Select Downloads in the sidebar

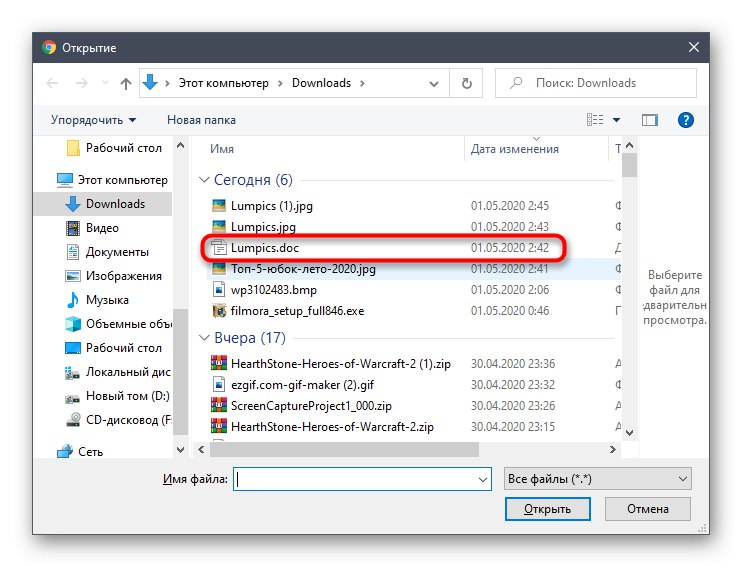tap(103, 204)
